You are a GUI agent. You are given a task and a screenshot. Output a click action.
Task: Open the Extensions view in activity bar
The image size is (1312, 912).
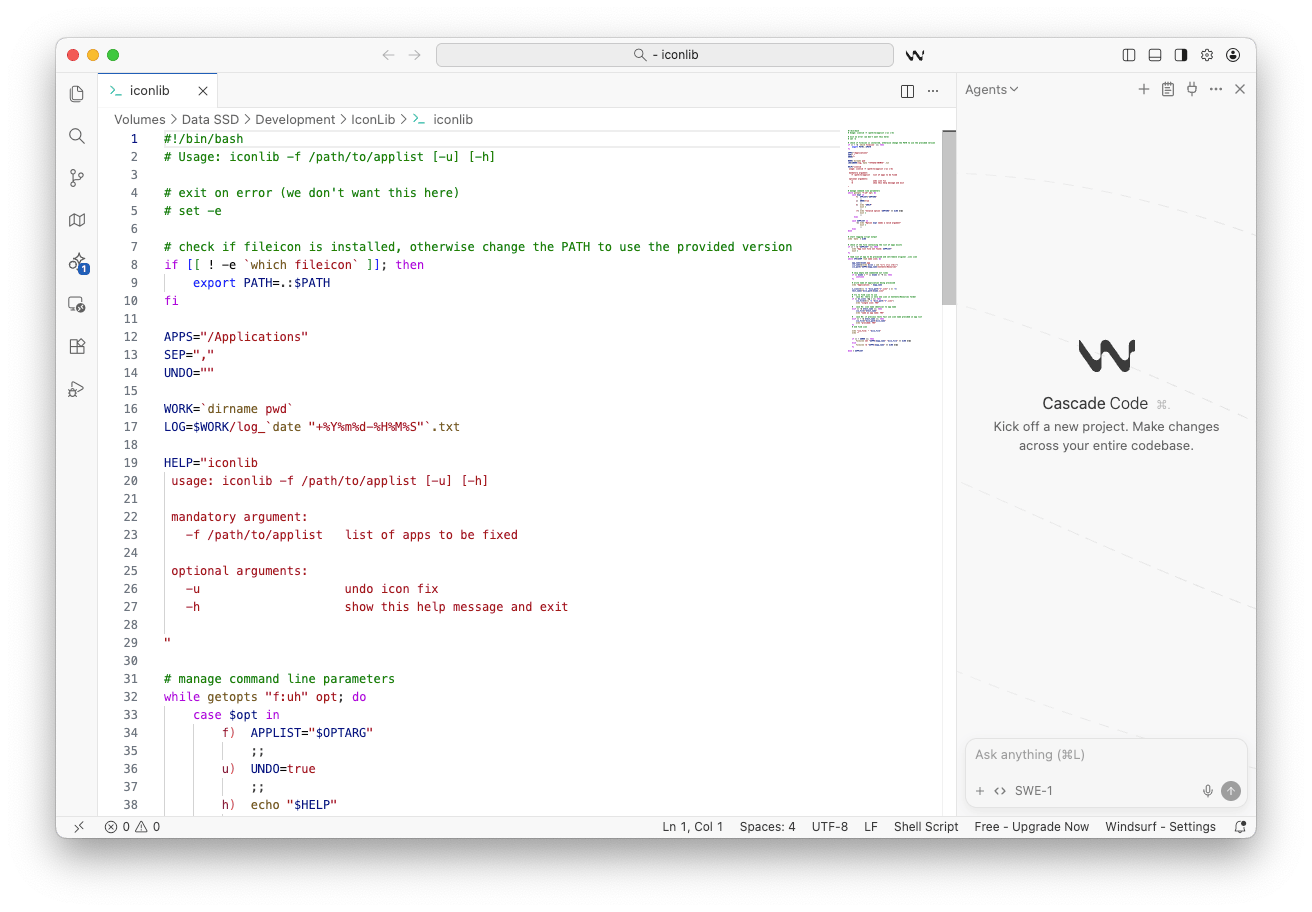pyautogui.click(x=77, y=347)
